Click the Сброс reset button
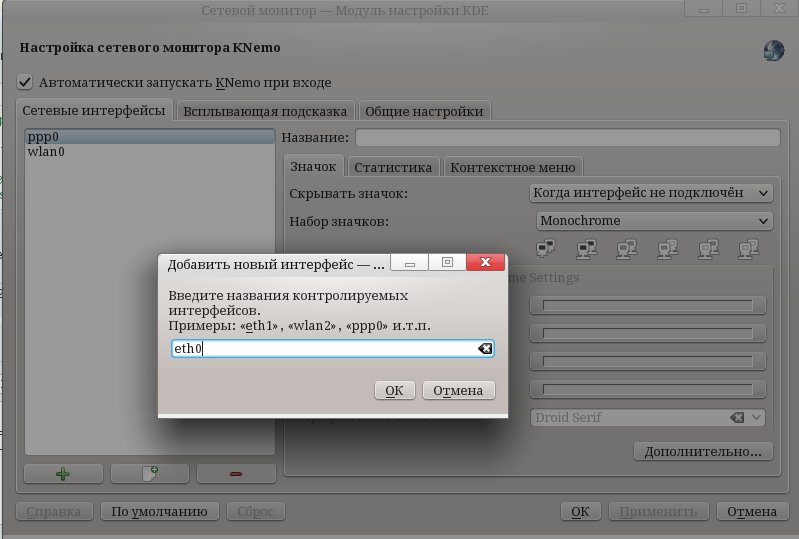This screenshot has width=799, height=539. pos(255,511)
